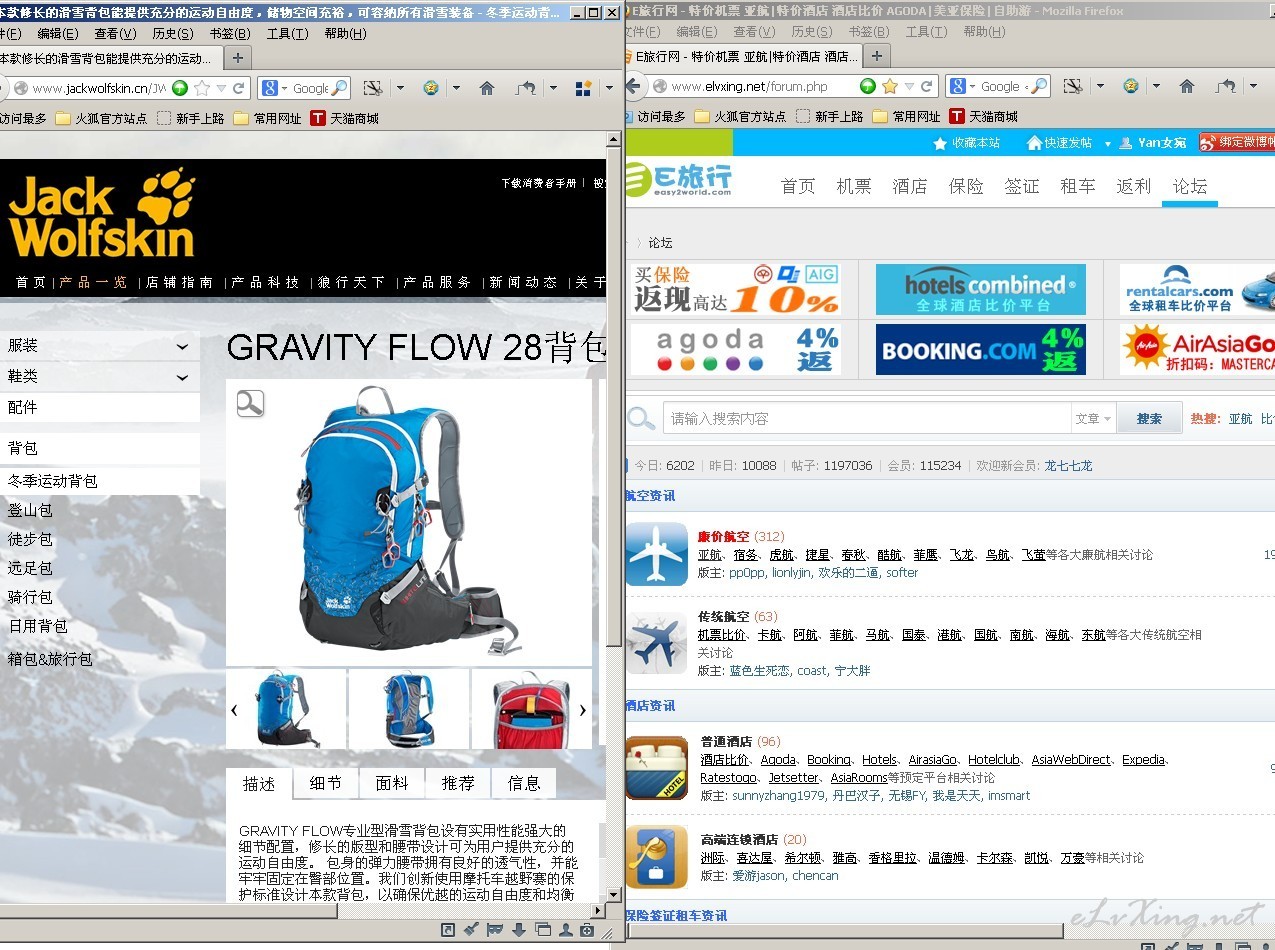The height and width of the screenshot is (950, 1275).
Task: Open URL history dropdown in the elvxing address bar
Action: point(909,86)
